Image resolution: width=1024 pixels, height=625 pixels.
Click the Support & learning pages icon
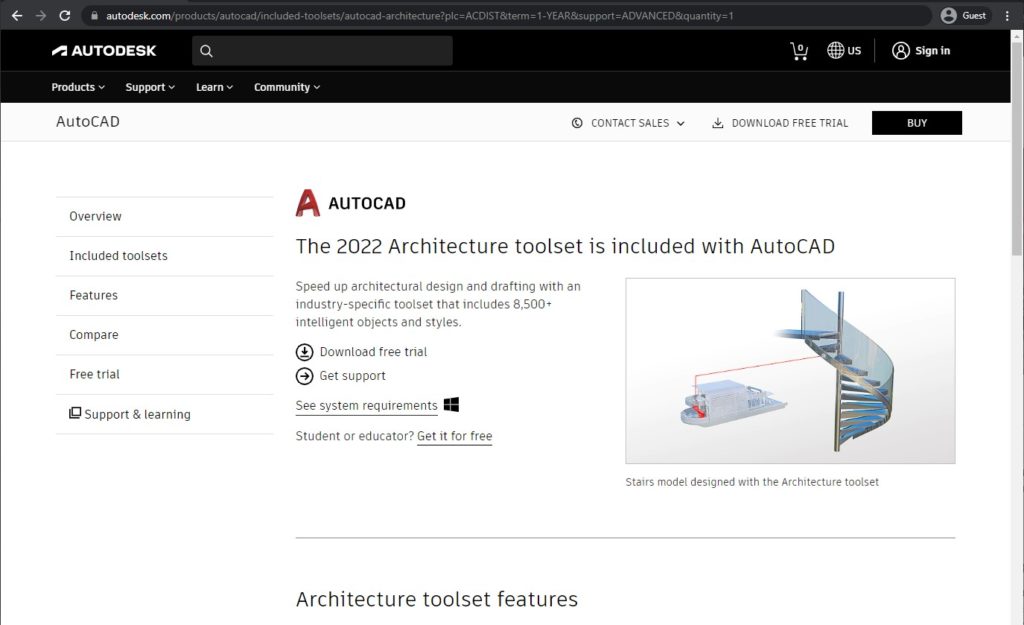click(x=76, y=413)
